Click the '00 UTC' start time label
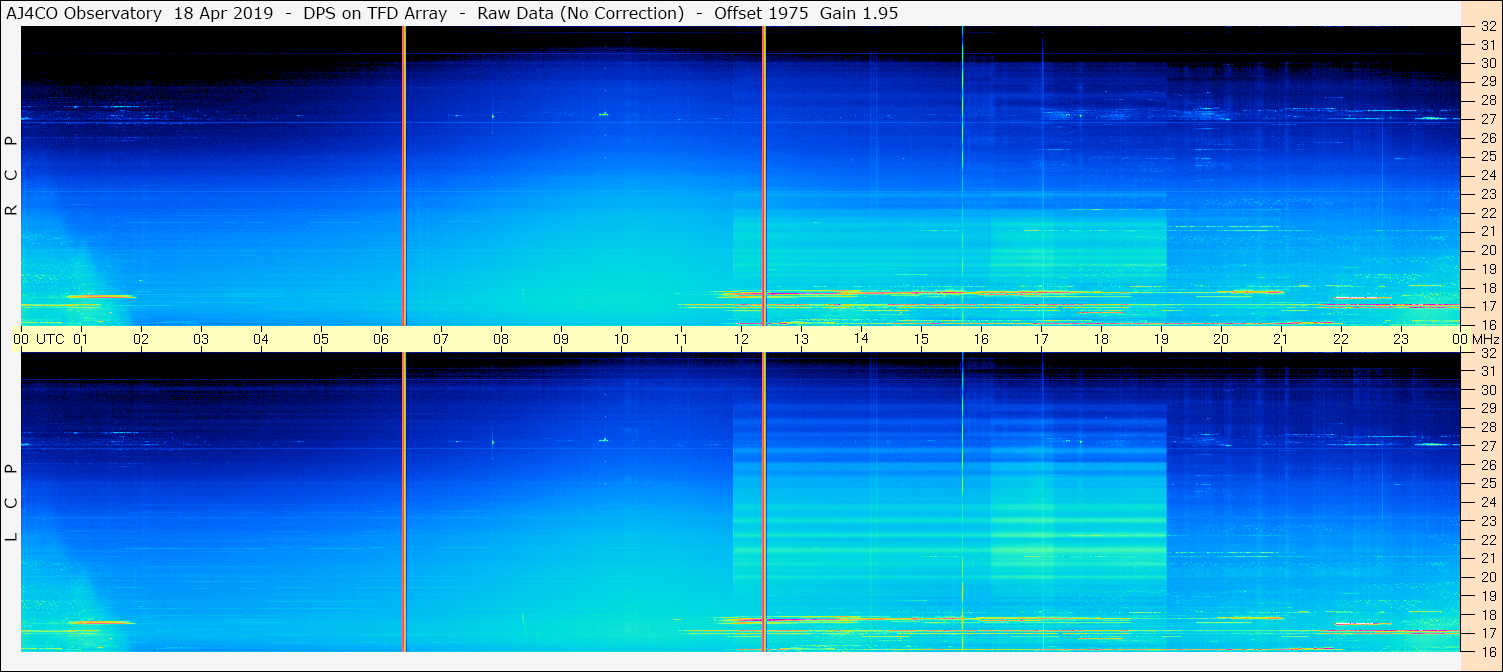This screenshot has height=672, width=1503. point(37,339)
